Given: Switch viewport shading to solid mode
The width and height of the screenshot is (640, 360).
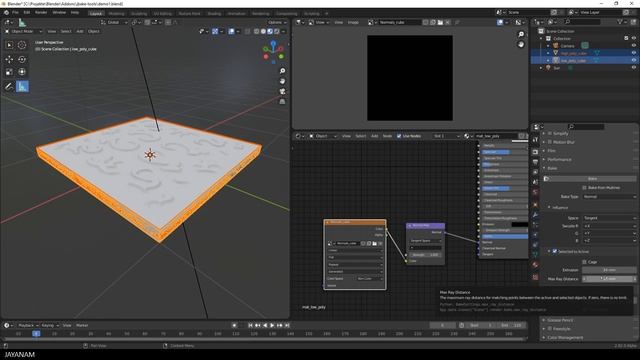Looking at the screenshot, I should click(263, 31).
